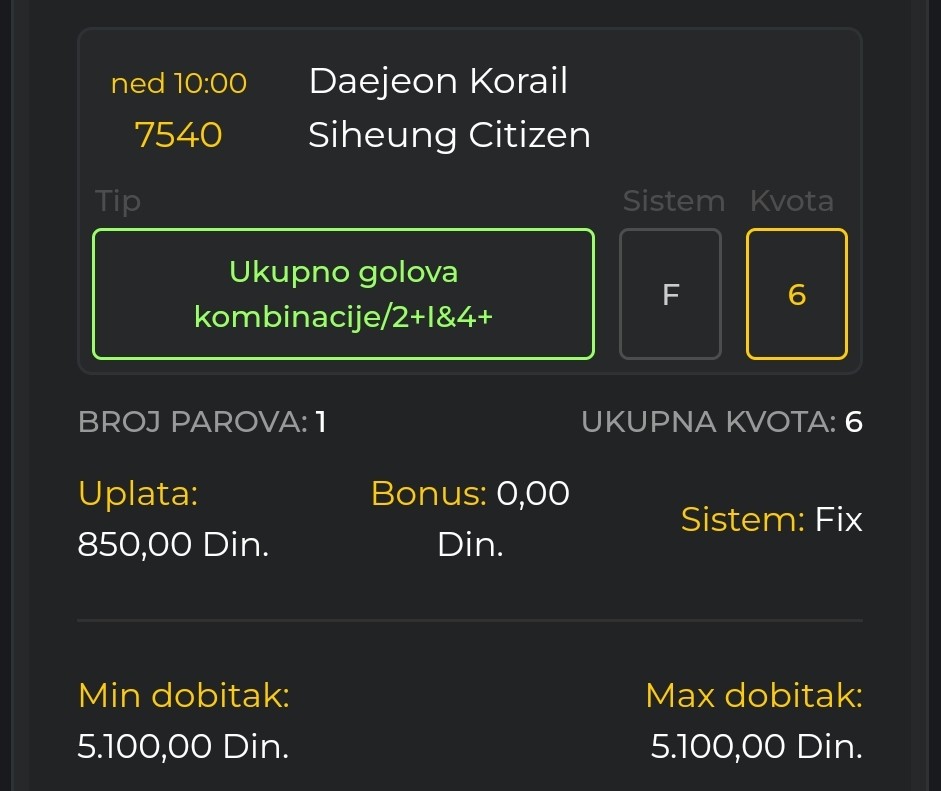
Task: Tap the Min dobitak label
Action: click(184, 696)
